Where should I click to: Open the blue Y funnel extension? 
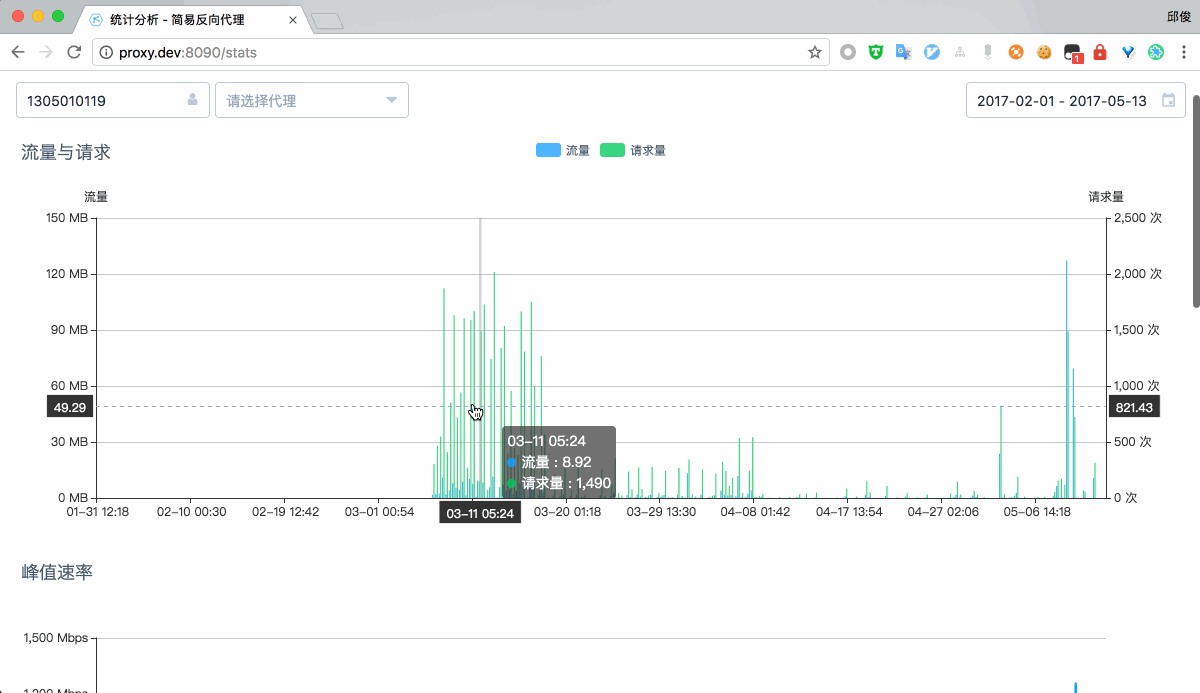(1128, 52)
